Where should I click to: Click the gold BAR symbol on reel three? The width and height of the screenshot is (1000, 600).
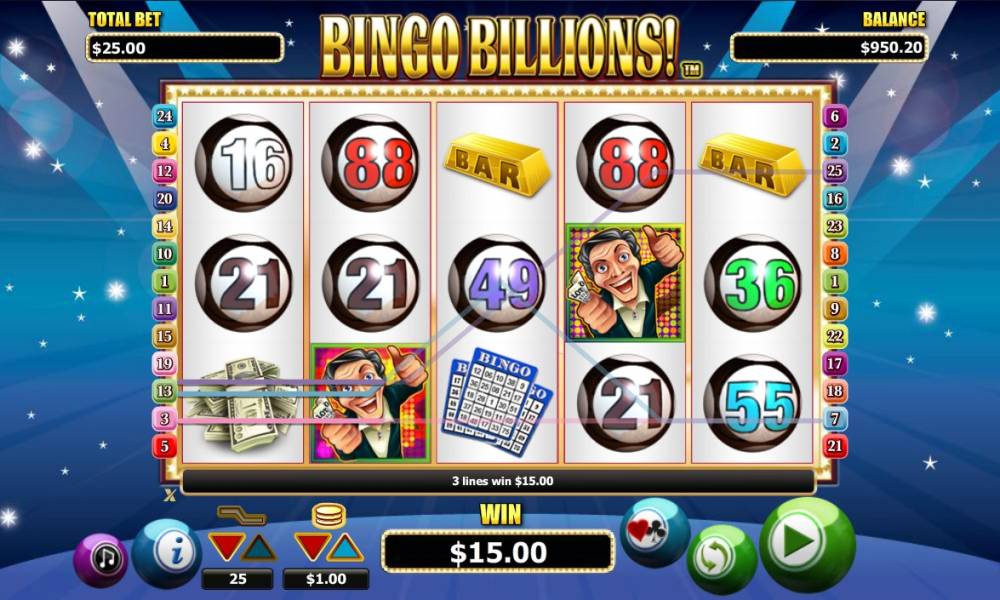coord(497,163)
